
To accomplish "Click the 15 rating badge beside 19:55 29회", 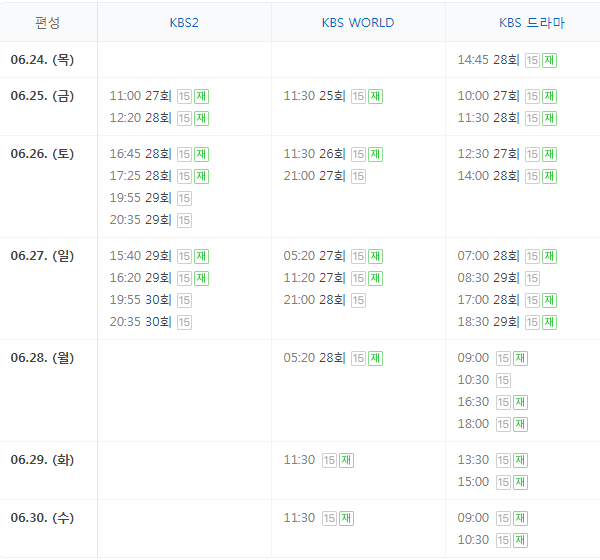I will point(184,198).
